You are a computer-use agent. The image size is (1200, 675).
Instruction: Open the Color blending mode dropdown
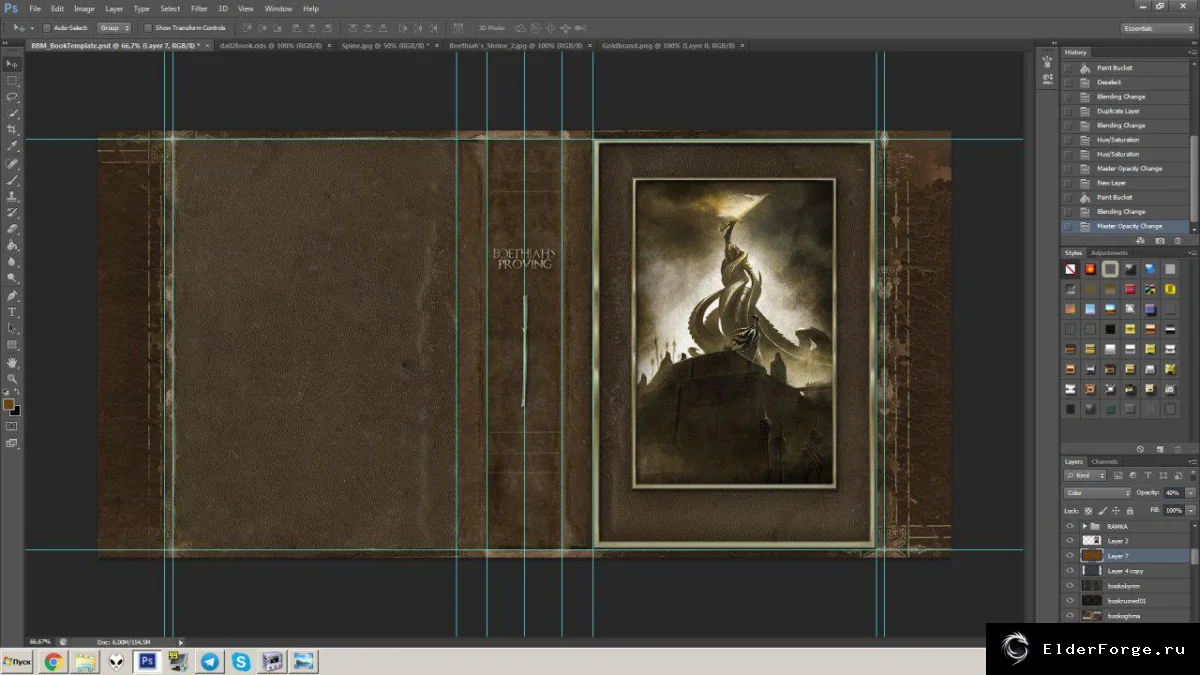click(1098, 493)
